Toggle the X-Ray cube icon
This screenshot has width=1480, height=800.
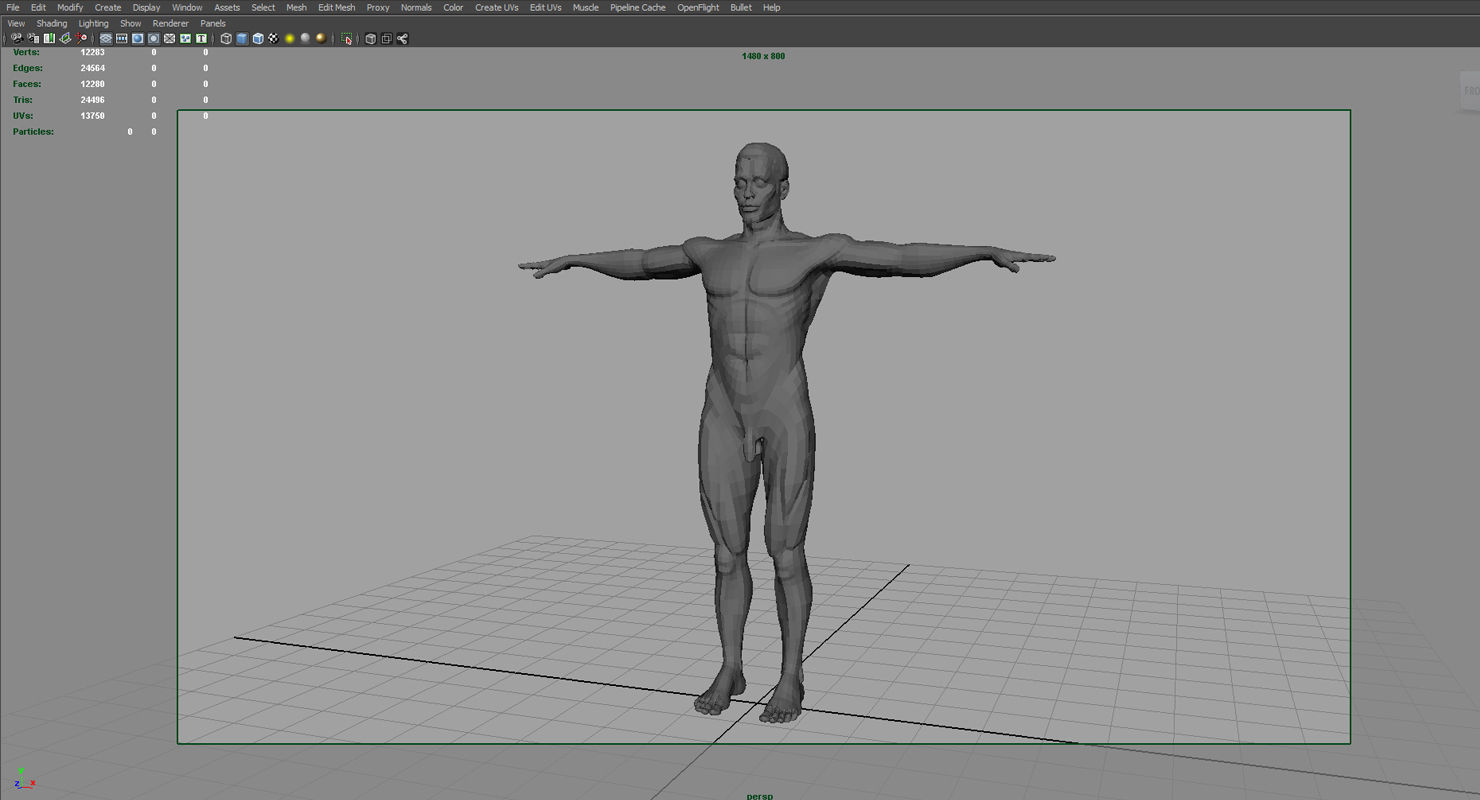tap(370, 38)
